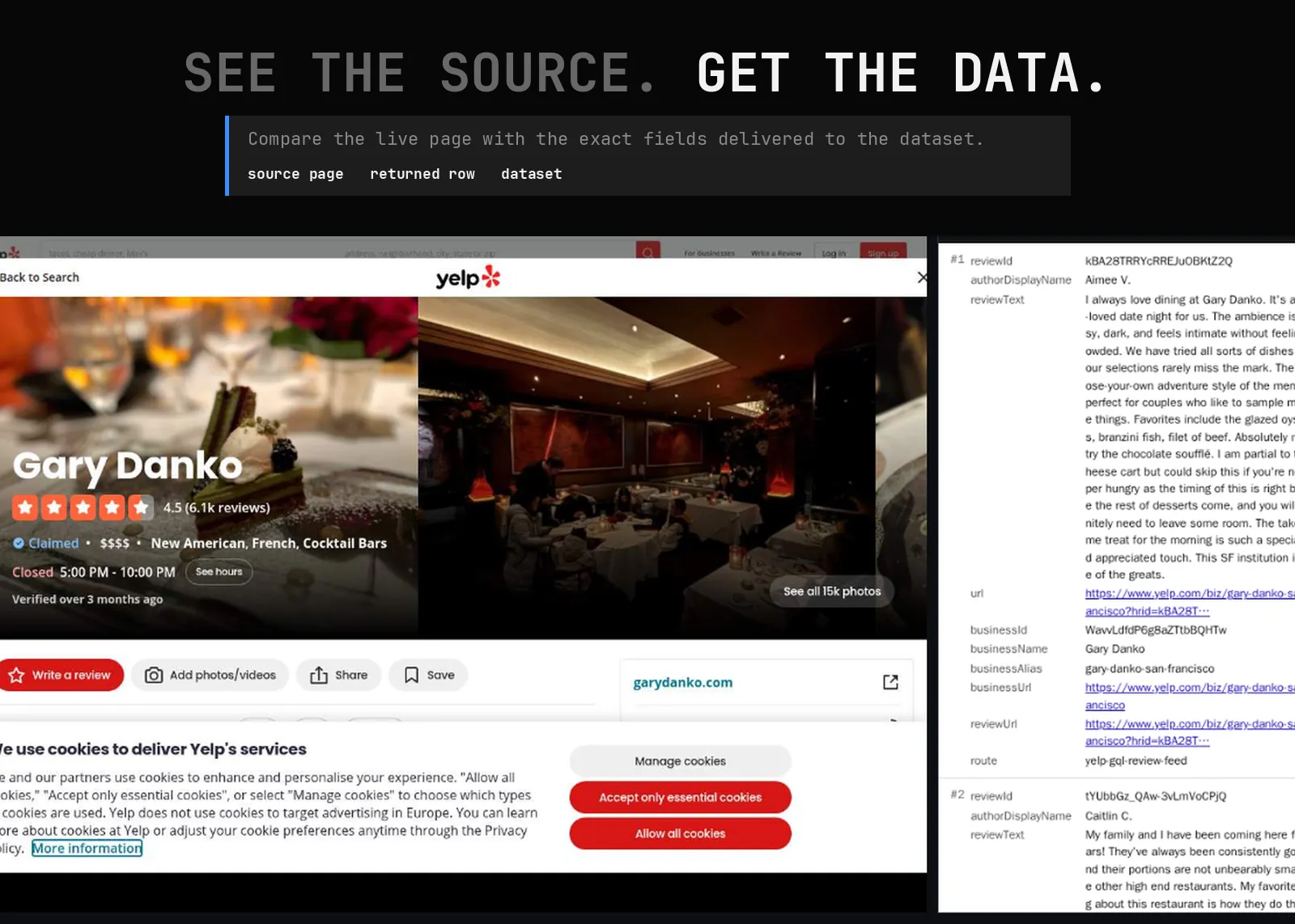Click Allow all cookies button
The height and width of the screenshot is (924, 1295).
pos(681,833)
